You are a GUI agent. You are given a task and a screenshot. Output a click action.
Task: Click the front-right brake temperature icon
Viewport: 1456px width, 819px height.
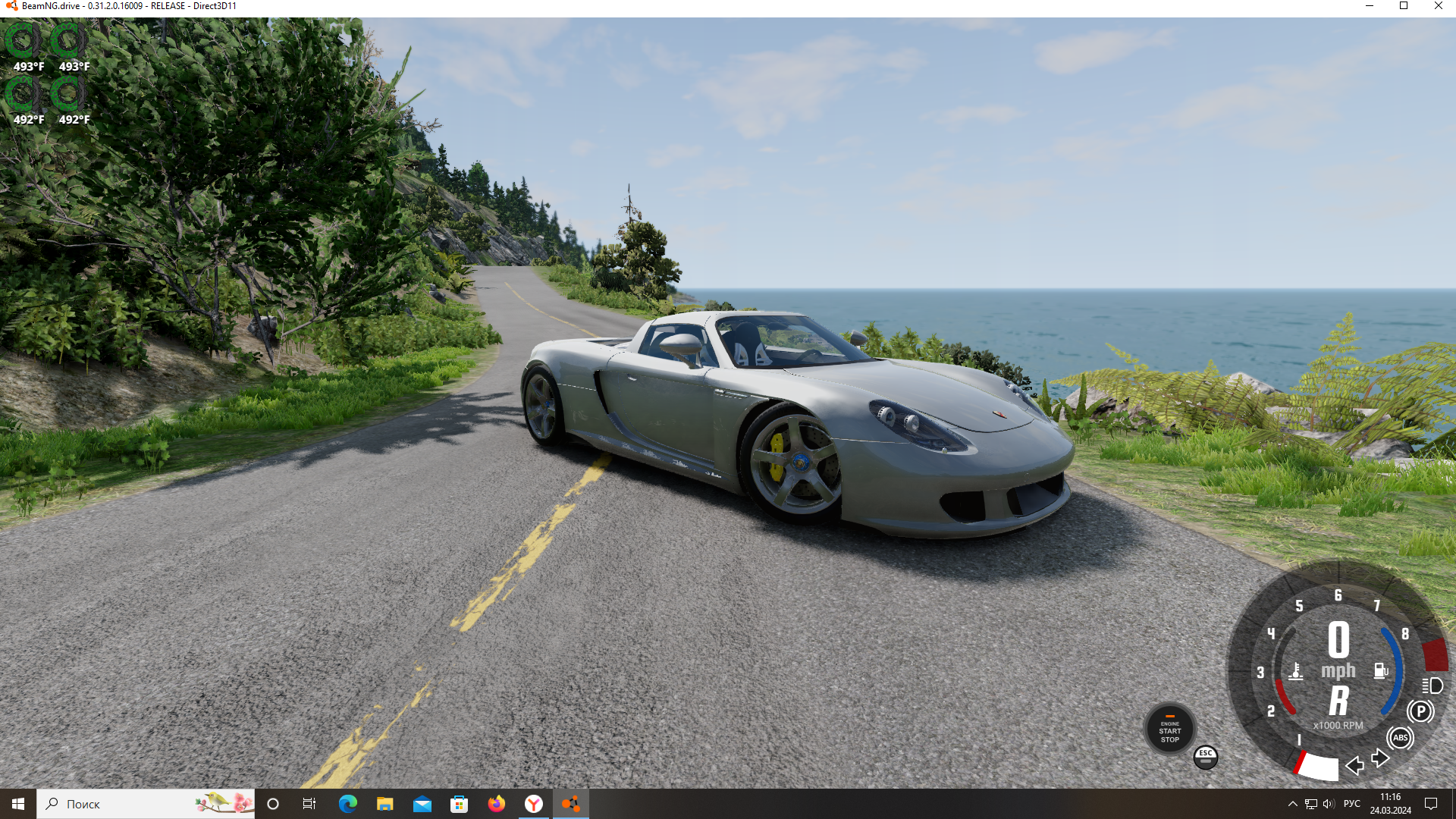click(x=69, y=39)
